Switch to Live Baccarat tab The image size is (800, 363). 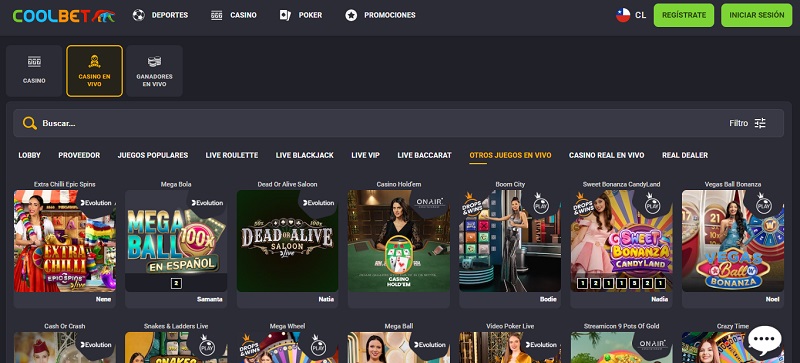pyautogui.click(x=424, y=155)
